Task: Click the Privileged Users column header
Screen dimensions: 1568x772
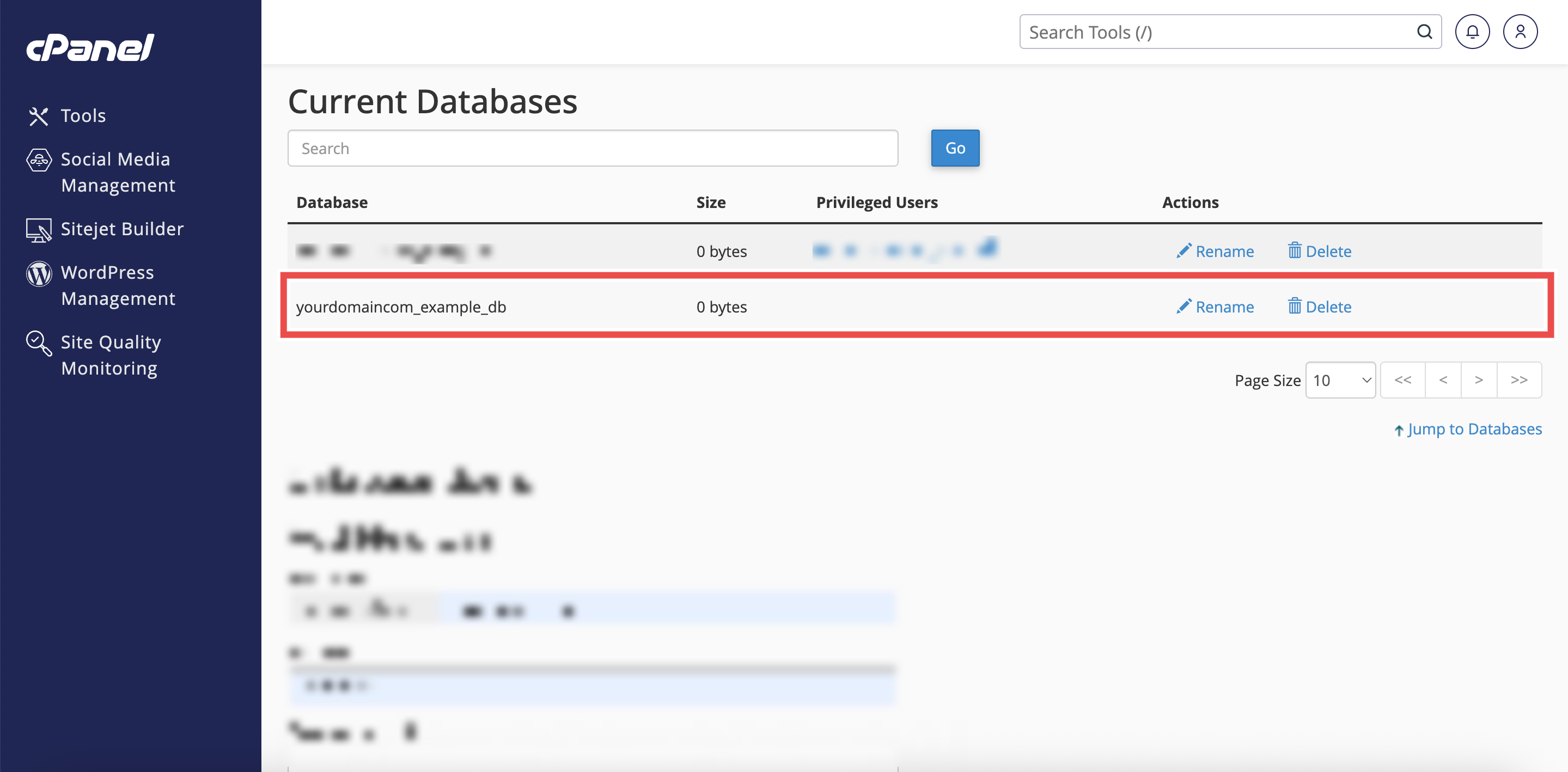Action: pyautogui.click(x=876, y=203)
